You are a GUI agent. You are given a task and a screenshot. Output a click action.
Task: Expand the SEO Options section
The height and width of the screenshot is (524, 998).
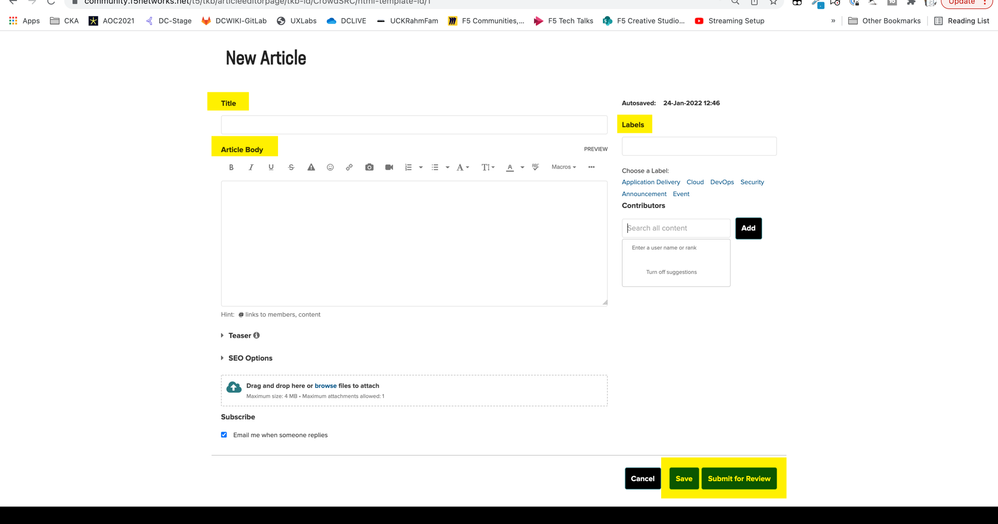[247, 358]
